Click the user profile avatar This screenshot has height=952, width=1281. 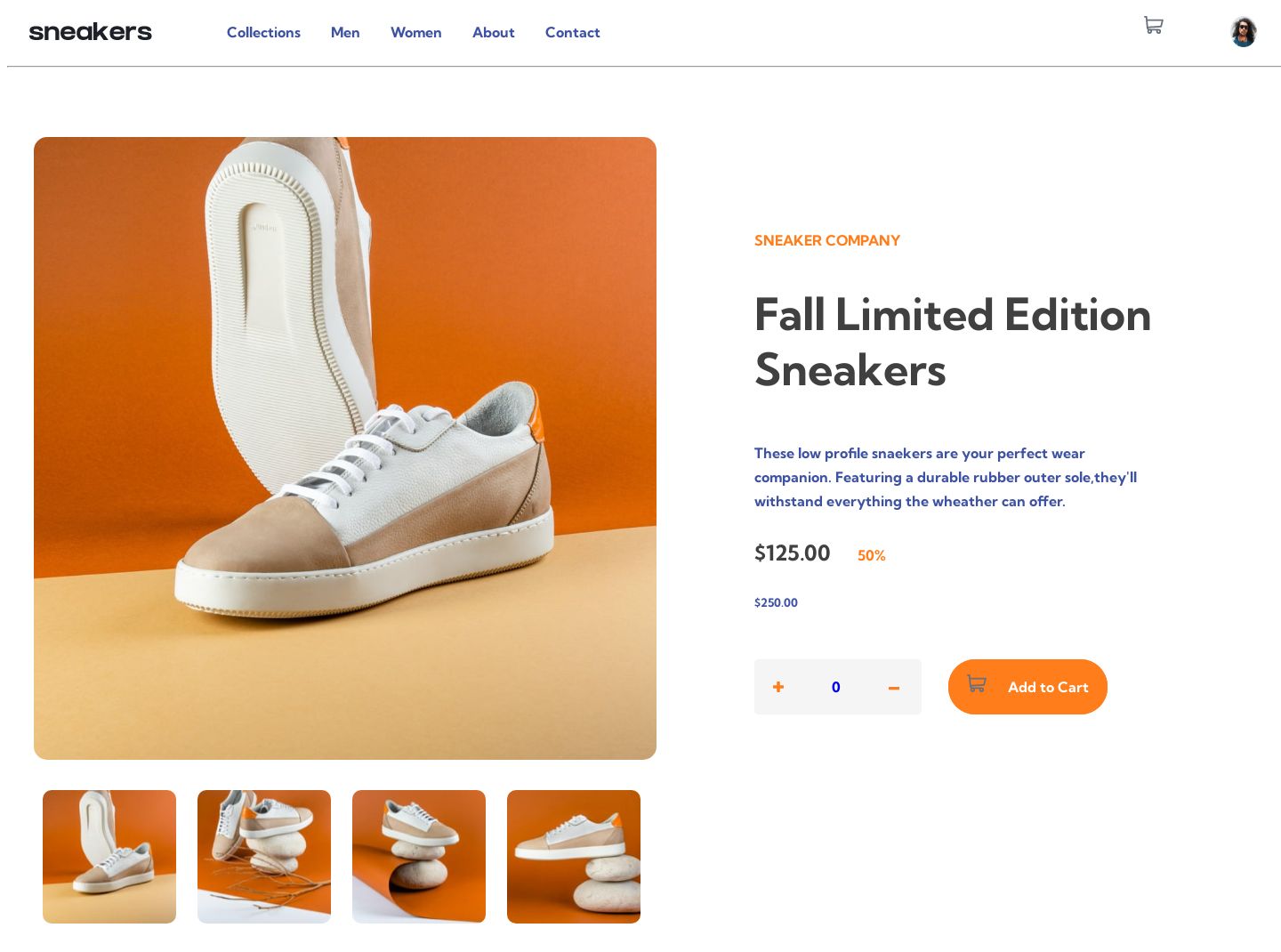[x=1243, y=32]
